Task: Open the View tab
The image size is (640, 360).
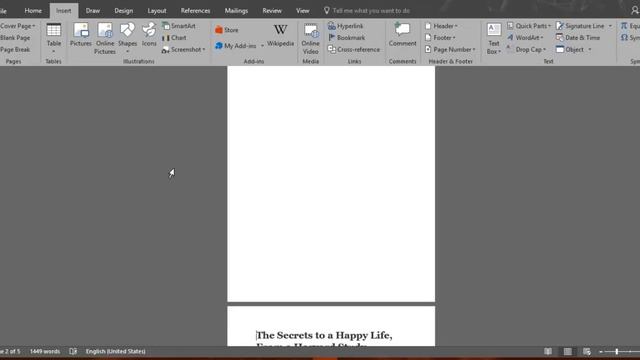Action: [302, 11]
